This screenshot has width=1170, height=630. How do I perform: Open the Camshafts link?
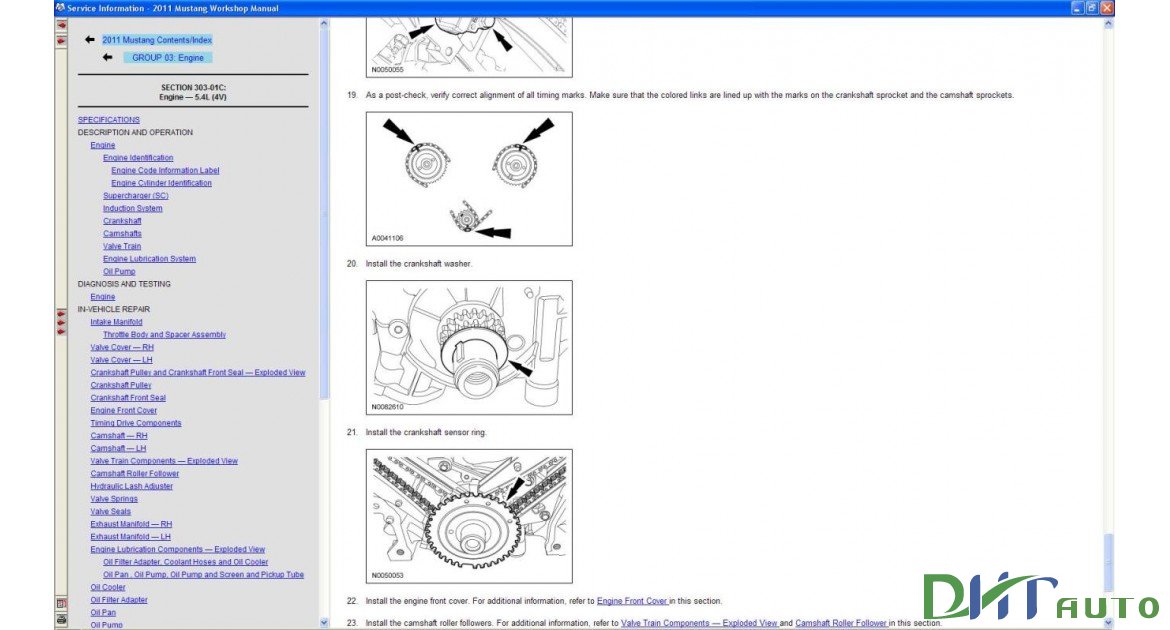[x=122, y=234]
